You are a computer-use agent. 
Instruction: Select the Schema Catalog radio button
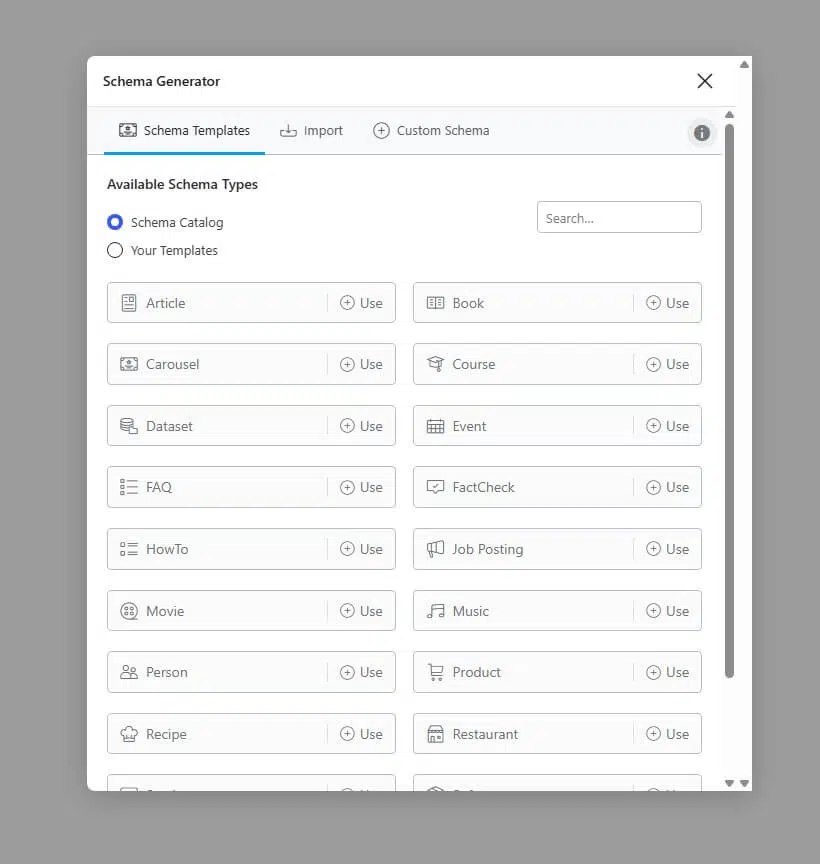[115, 222]
